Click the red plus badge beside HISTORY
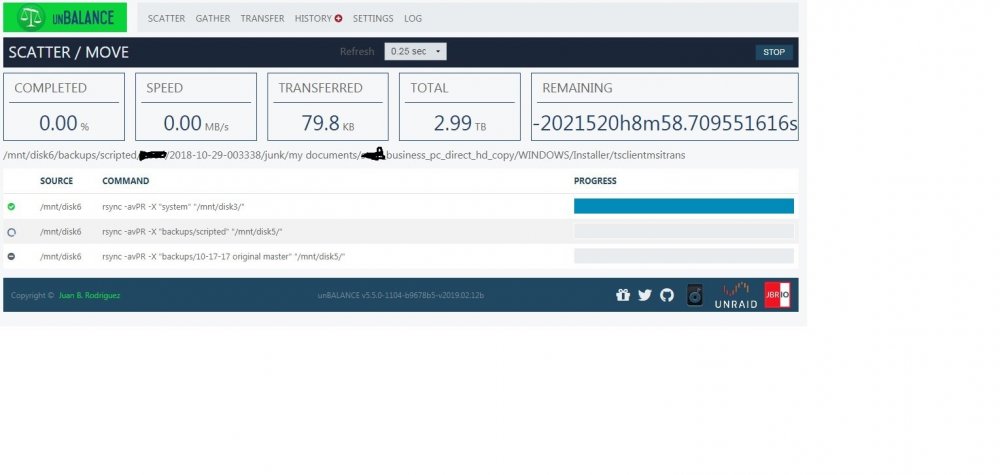 (x=339, y=18)
